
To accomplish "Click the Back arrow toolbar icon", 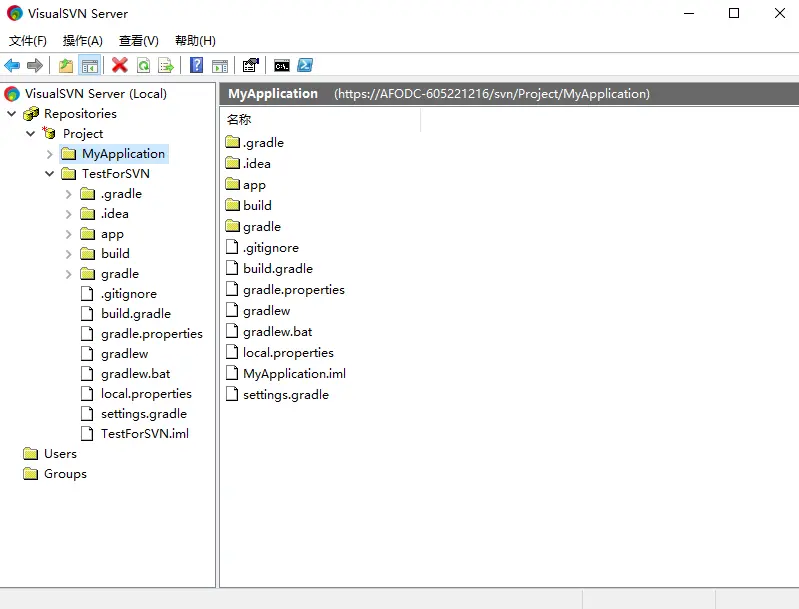I will [12, 65].
